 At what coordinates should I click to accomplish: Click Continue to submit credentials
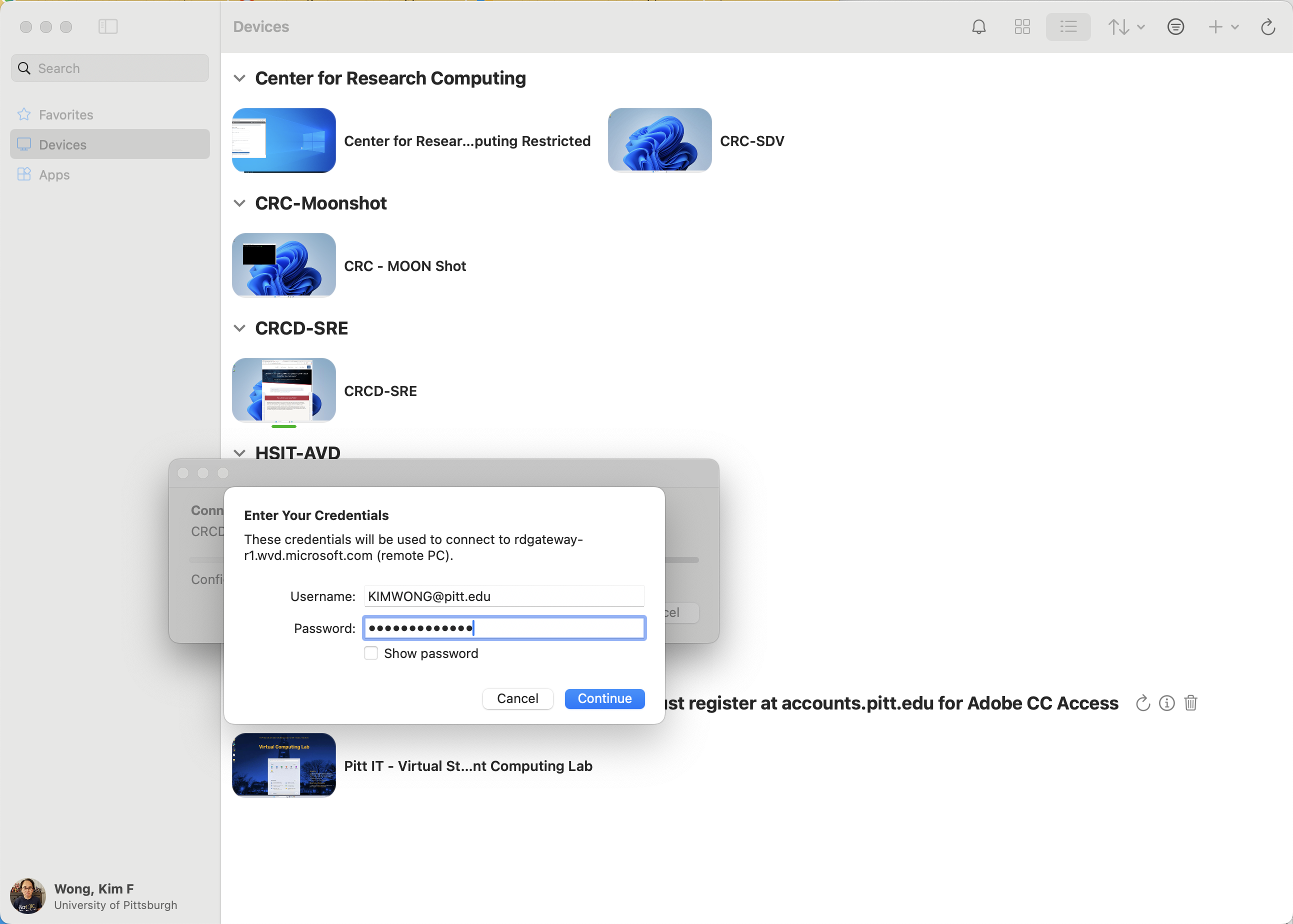(x=604, y=698)
